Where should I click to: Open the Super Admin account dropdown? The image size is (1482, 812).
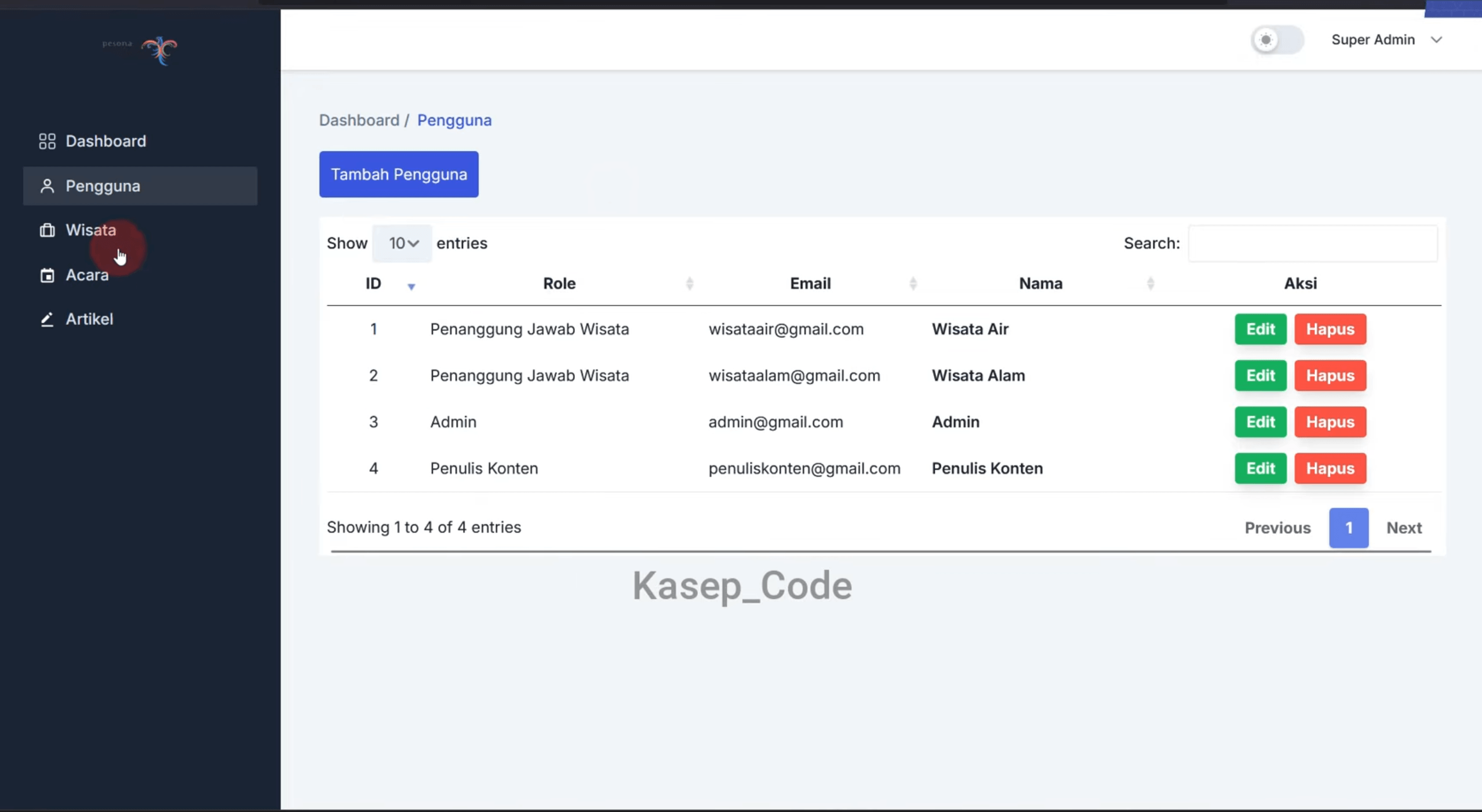1386,40
